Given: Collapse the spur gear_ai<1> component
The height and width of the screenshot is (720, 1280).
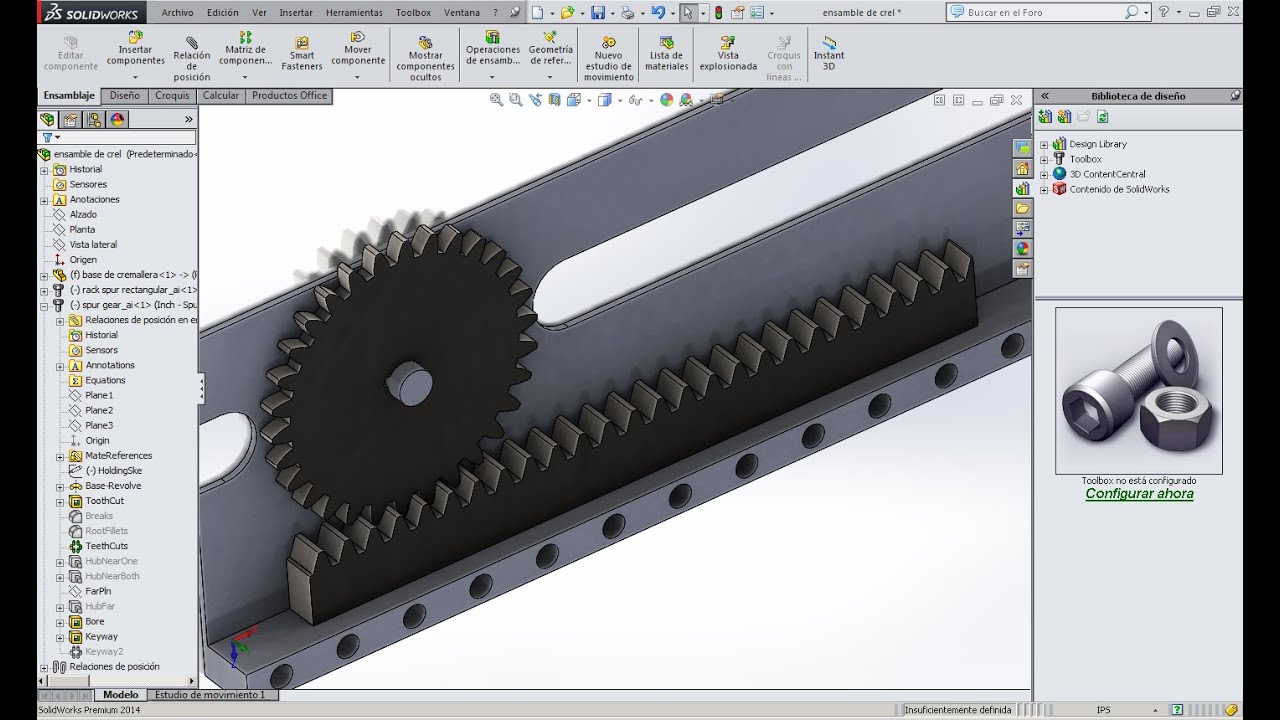Looking at the screenshot, I should [x=44, y=305].
